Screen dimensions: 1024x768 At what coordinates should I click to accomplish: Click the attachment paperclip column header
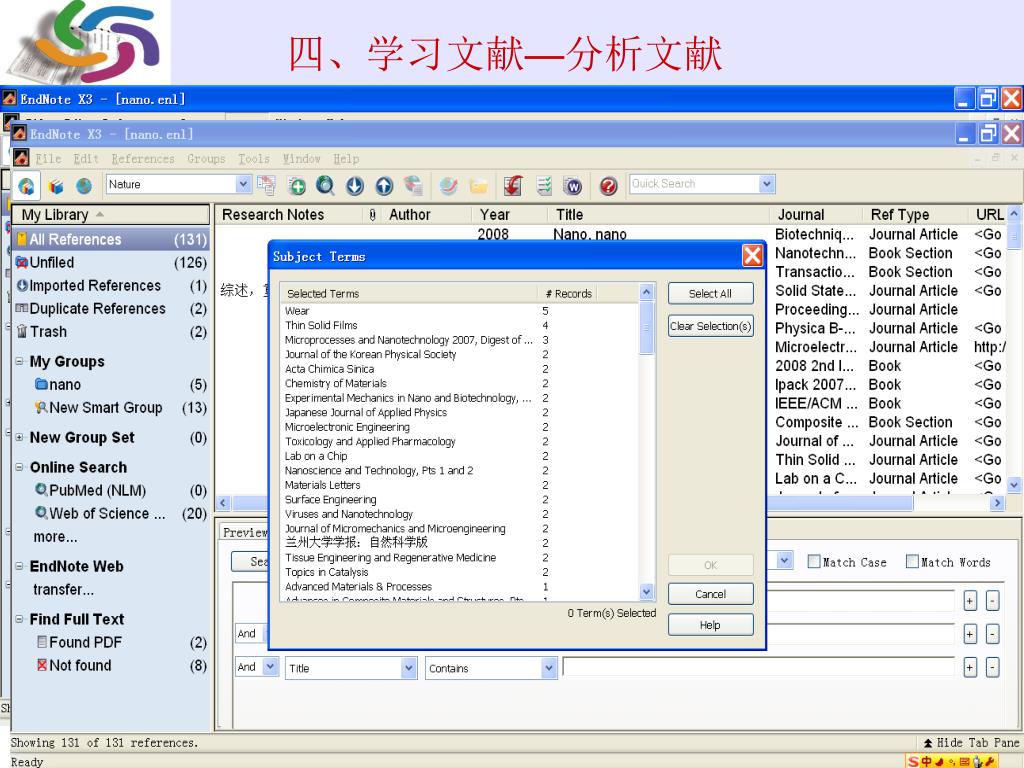(x=372, y=214)
